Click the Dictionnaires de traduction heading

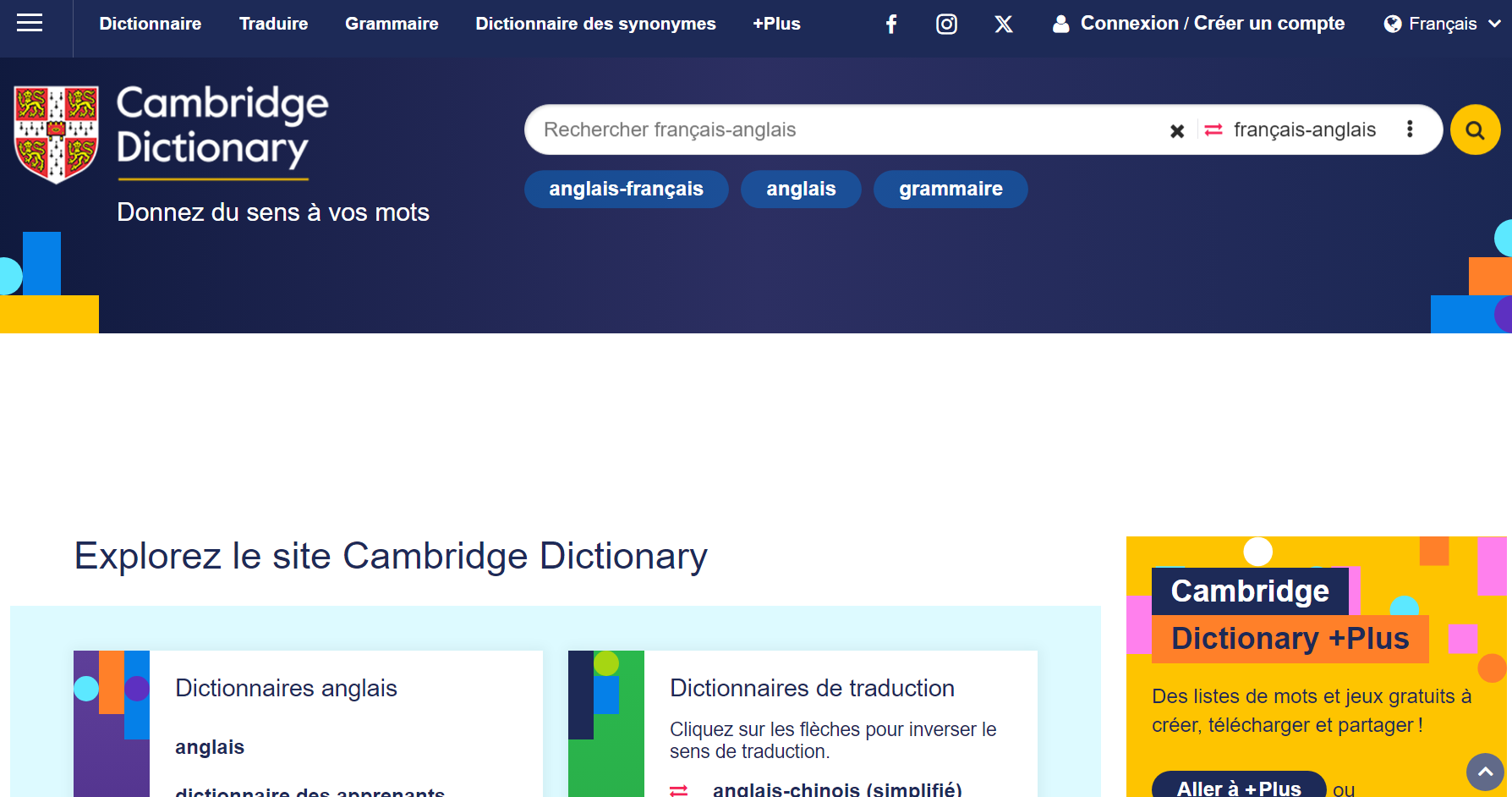[812, 688]
